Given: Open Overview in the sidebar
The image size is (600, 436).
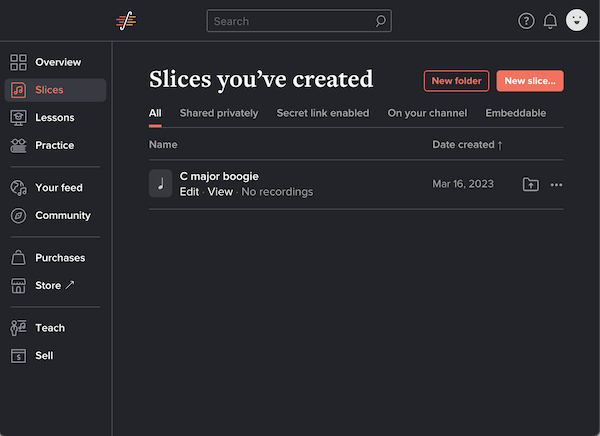Looking at the screenshot, I should pos(57,62).
